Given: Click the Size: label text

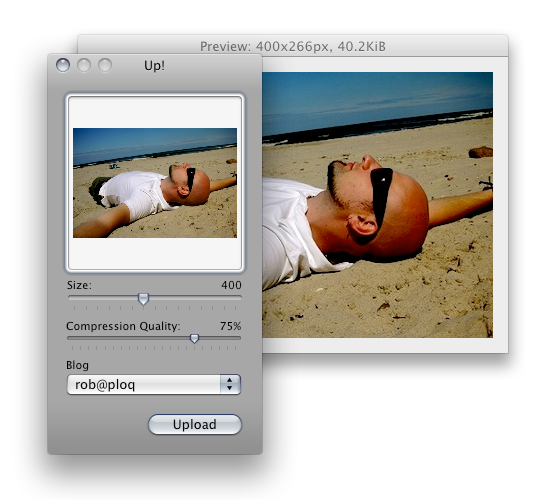Looking at the screenshot, I should click(x=79, y=285).
